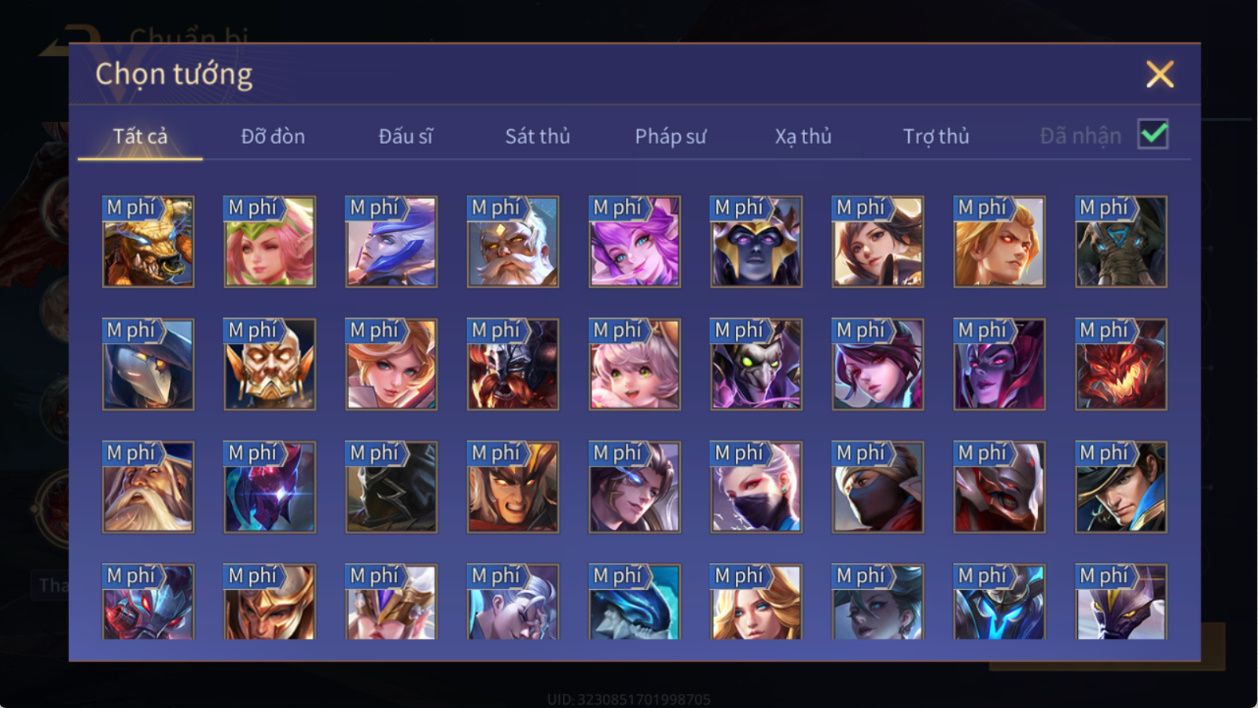Select the golden horned beast hero portrait
Viewport: 1258px width, 708px height.
(x=148, y=242)
